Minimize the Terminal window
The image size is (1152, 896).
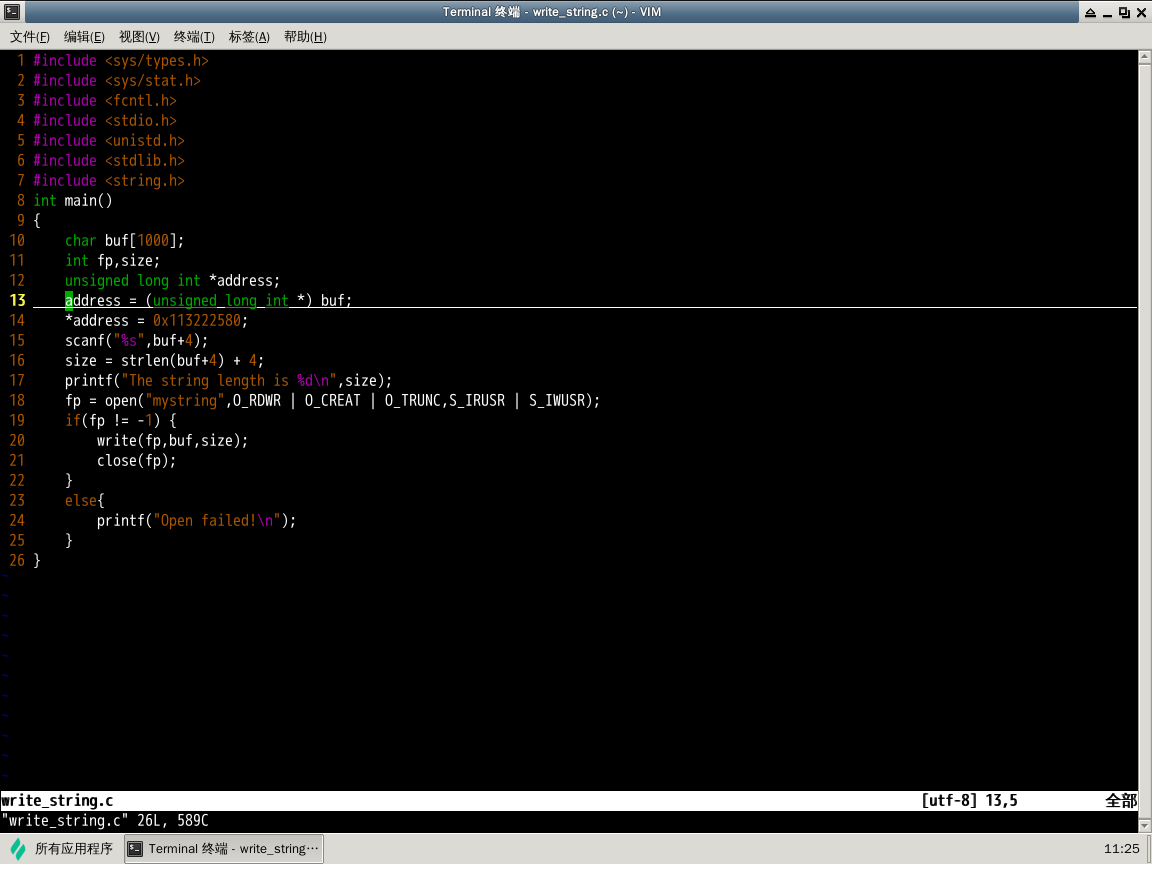click(x=1107, y=12)
